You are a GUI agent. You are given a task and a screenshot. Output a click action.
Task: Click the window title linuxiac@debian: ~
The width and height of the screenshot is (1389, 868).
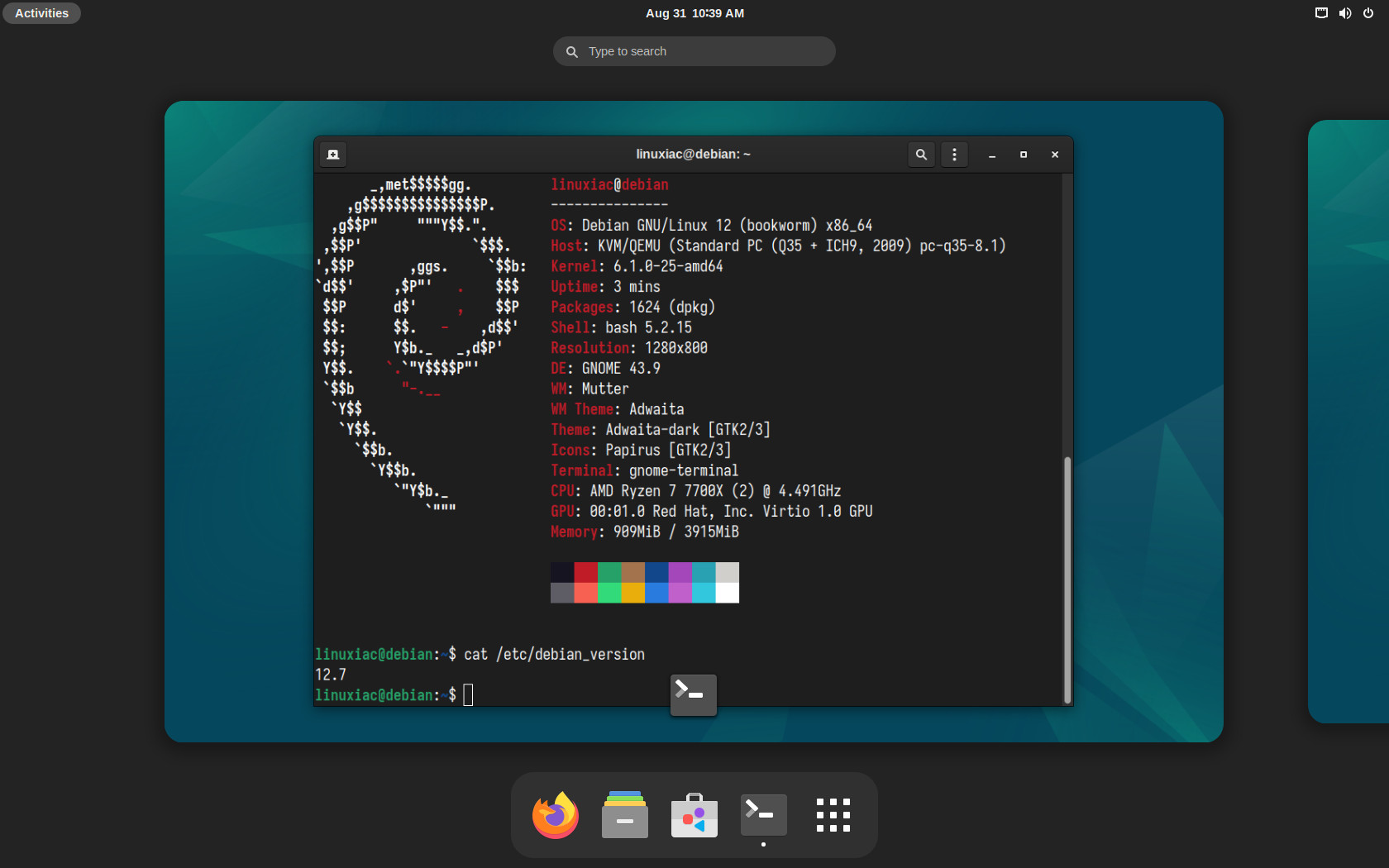(694, 155)
